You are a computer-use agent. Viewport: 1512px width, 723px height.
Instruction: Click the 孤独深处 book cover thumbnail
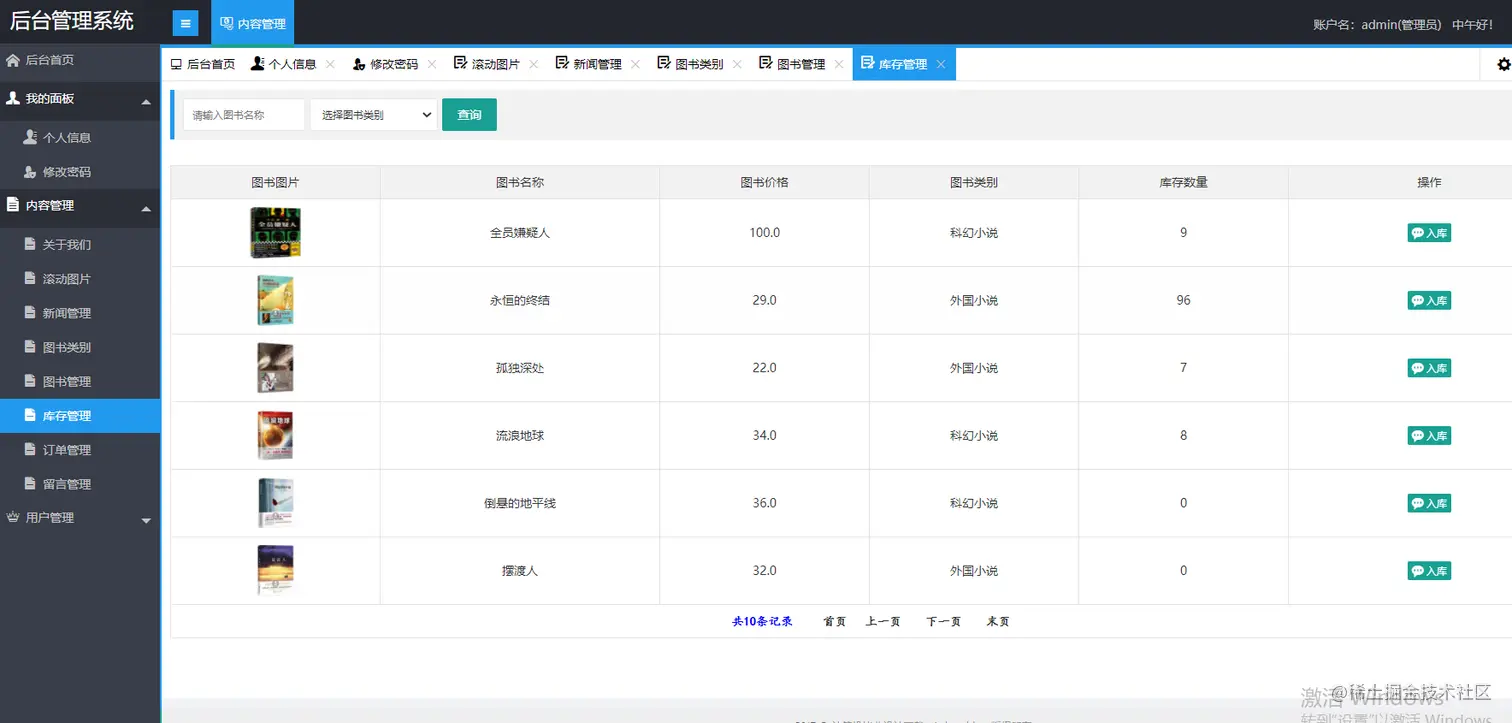pos(275,368)
